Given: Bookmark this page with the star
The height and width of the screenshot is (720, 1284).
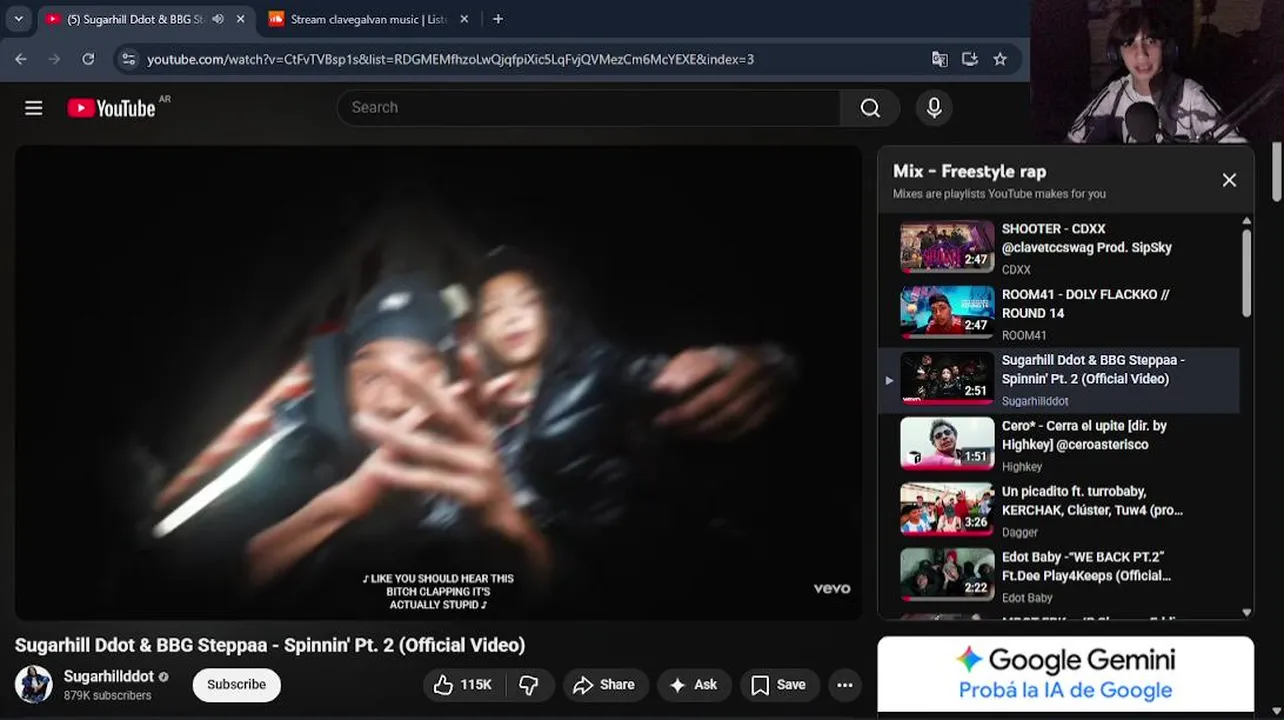Looking at the screenshot, I should click(1000, 59).
